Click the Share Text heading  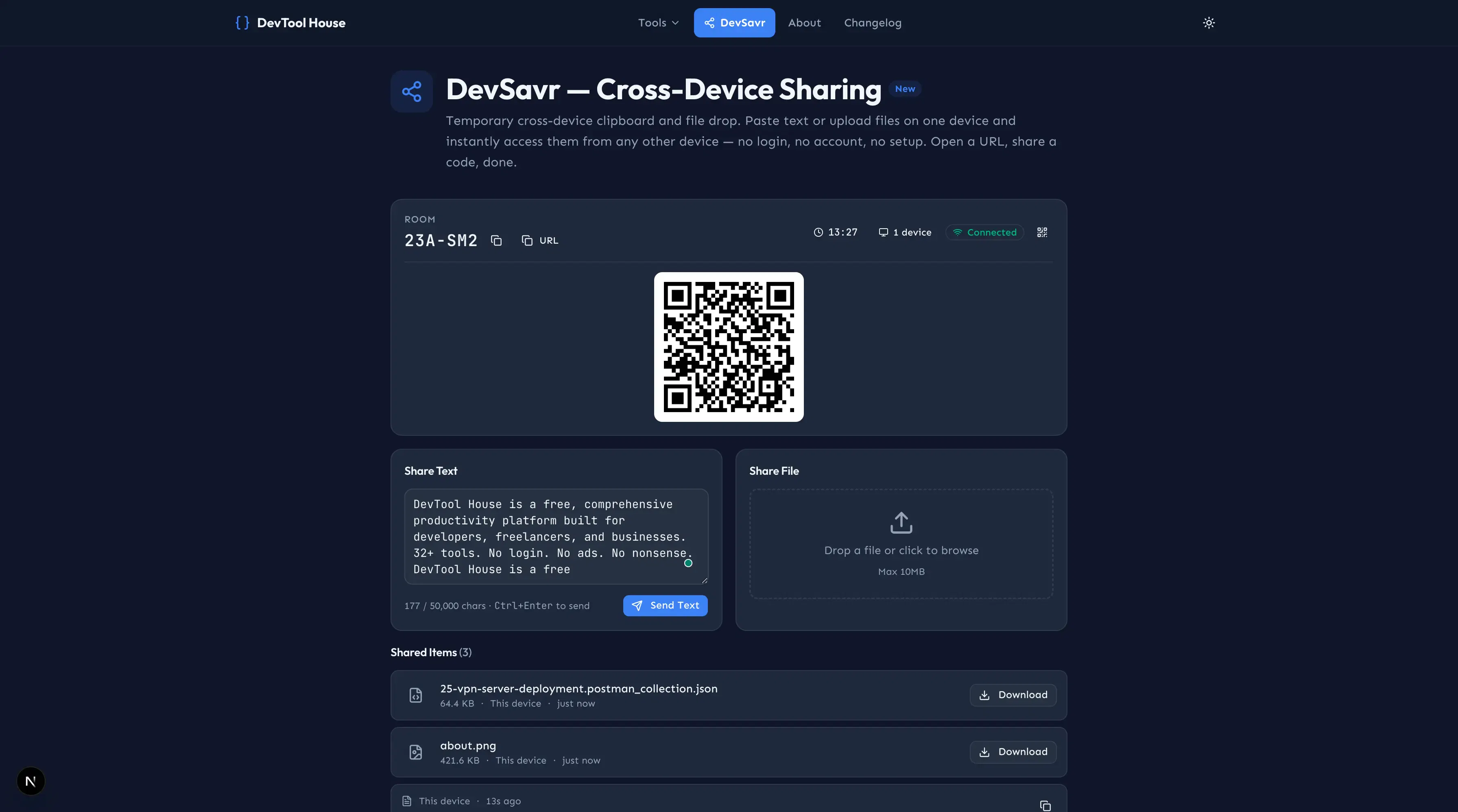pyautogui.click(x=431, y=471)
